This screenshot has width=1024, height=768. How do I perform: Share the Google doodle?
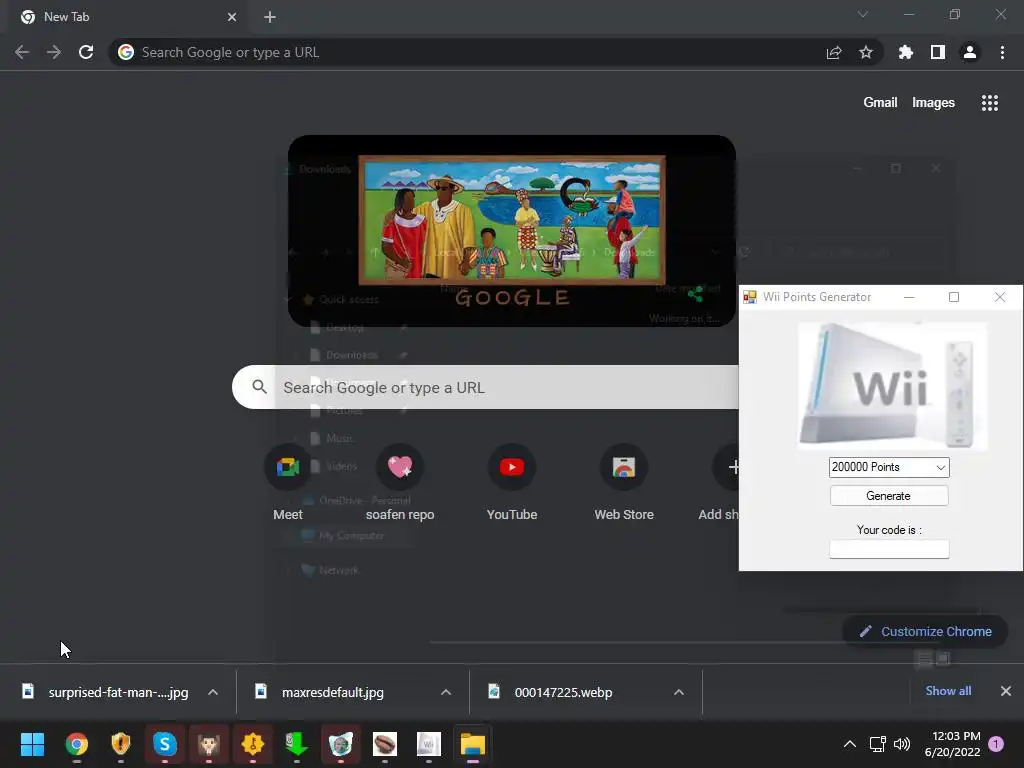pyautogui.click(x=696, y=295)
